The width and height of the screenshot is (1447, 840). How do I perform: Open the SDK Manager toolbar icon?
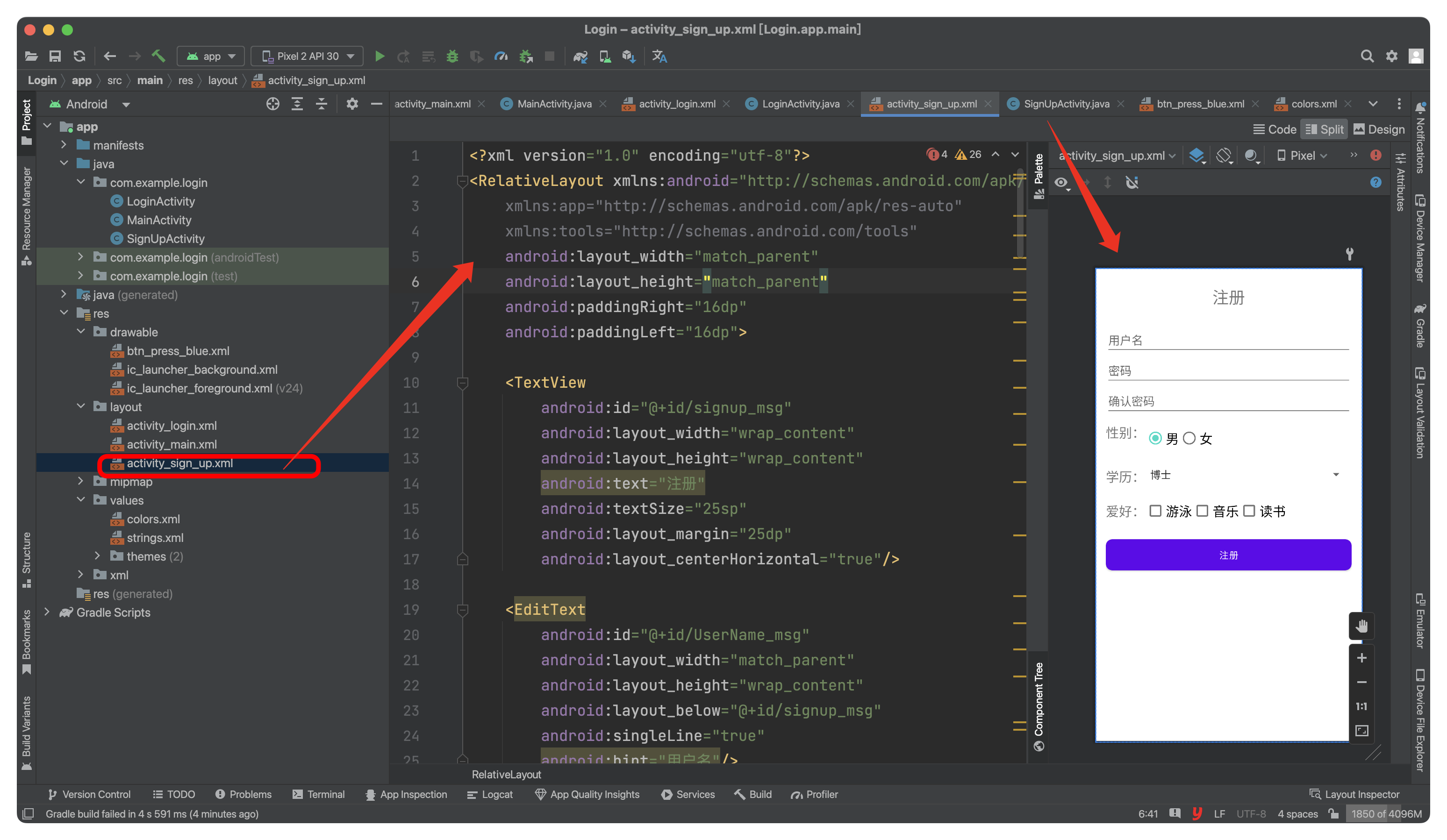(x=630, y=56)
